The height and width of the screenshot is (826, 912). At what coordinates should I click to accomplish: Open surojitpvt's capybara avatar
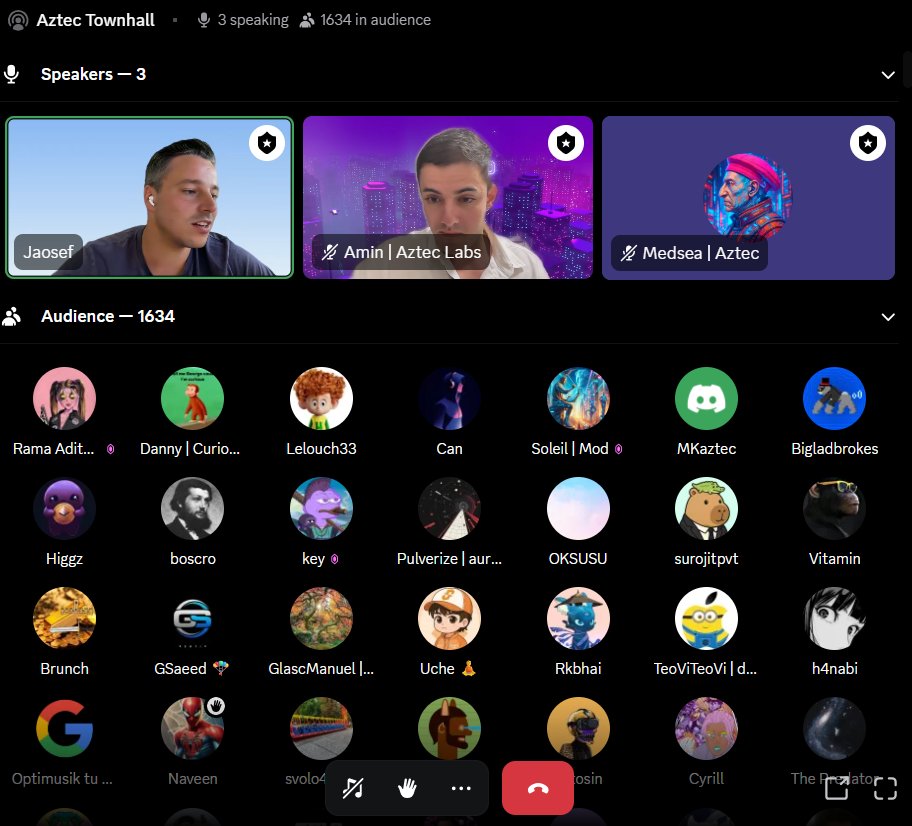[706, 508]
